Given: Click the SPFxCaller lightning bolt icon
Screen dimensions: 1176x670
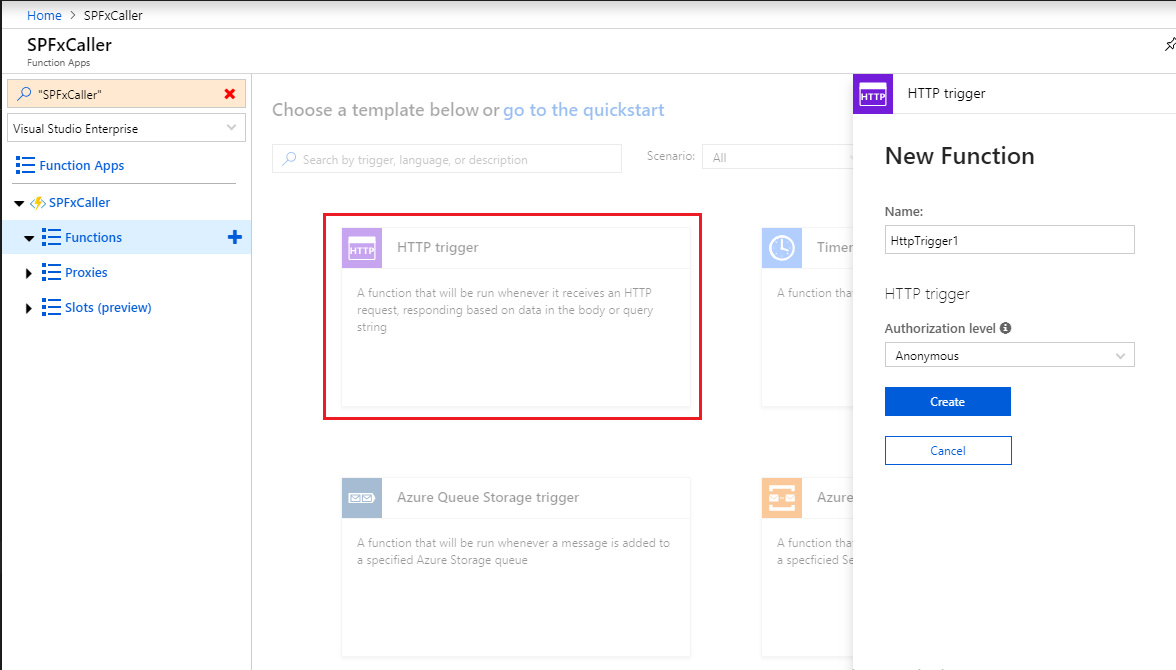Looking at the screenshot, I should pyautogui.click(x=38, y=203).
